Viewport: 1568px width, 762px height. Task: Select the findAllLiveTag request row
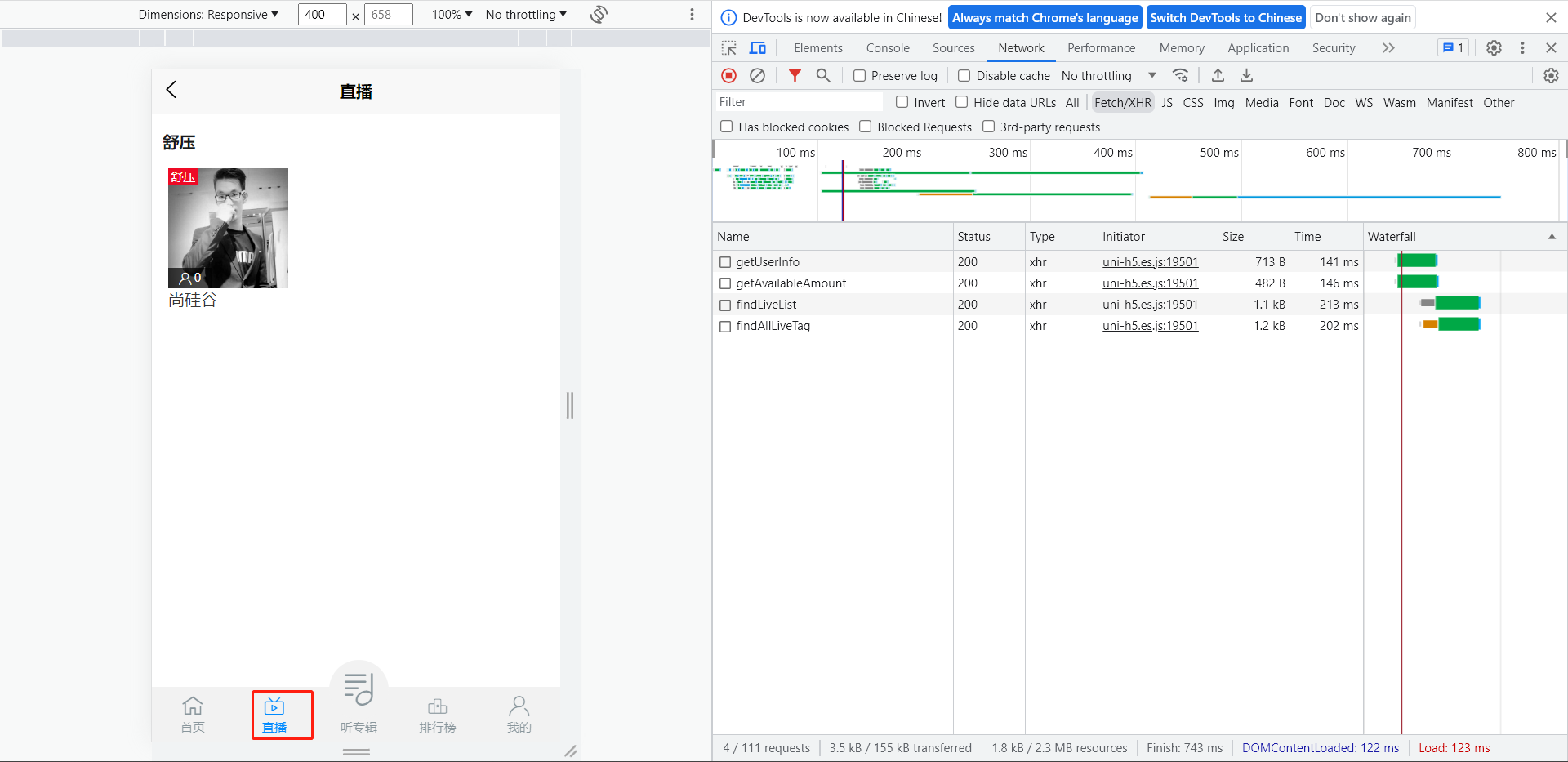coord(1139,326)
